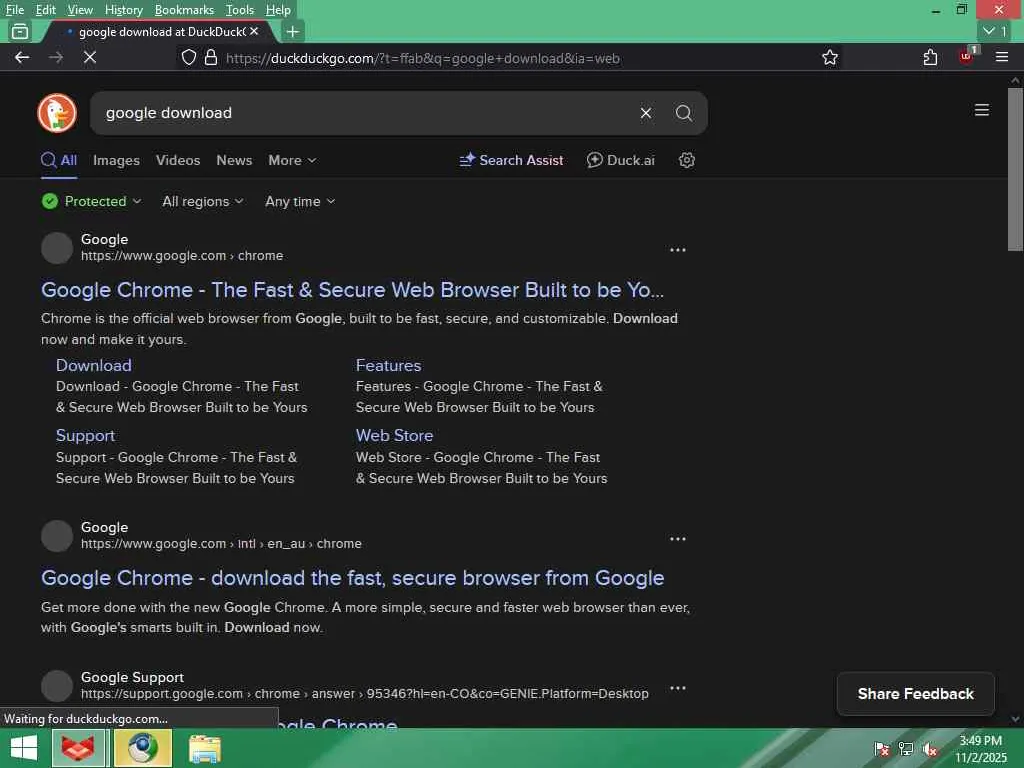The height and width of the screenshot is (768, 1024).
Task: Click the https://www.google.com › chrome URL text
Action: point(182,255)
